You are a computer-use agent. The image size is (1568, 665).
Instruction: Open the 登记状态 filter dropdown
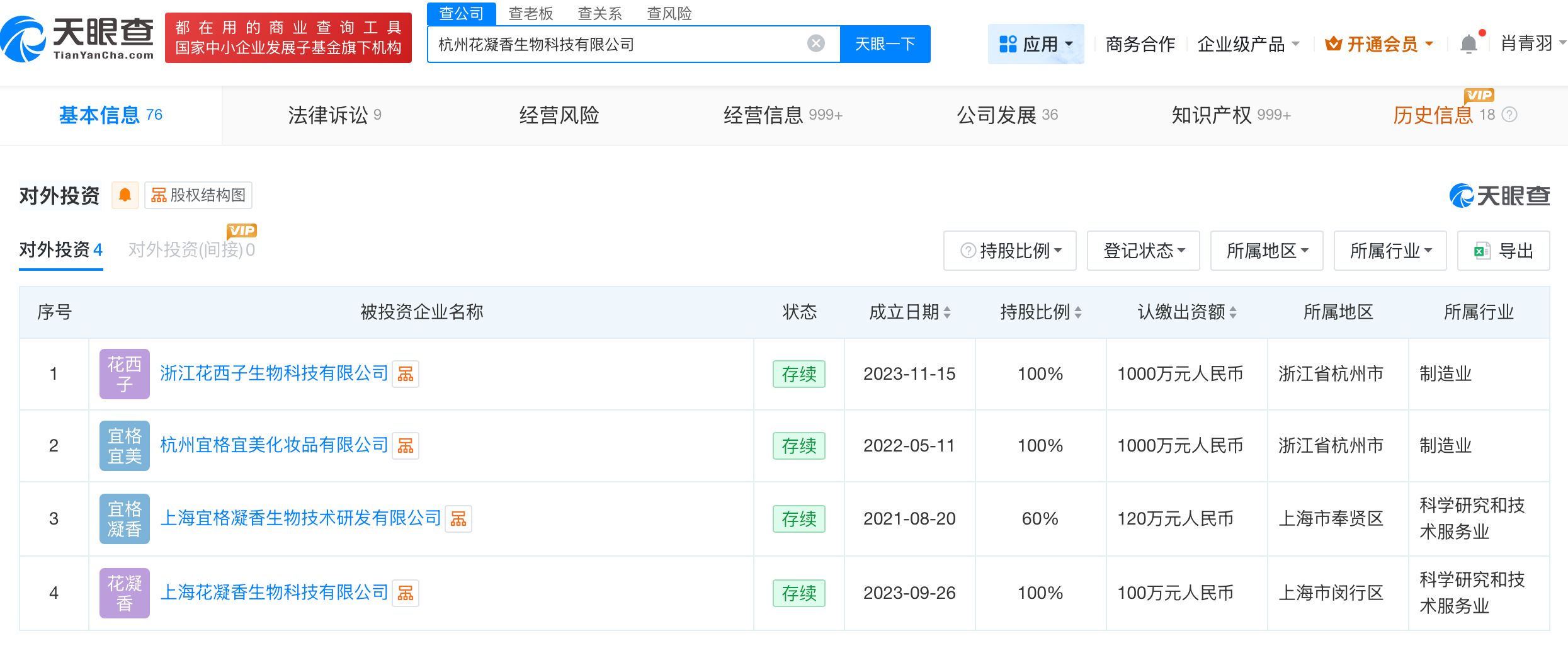pyautogui.click(x=1143, y=250)
